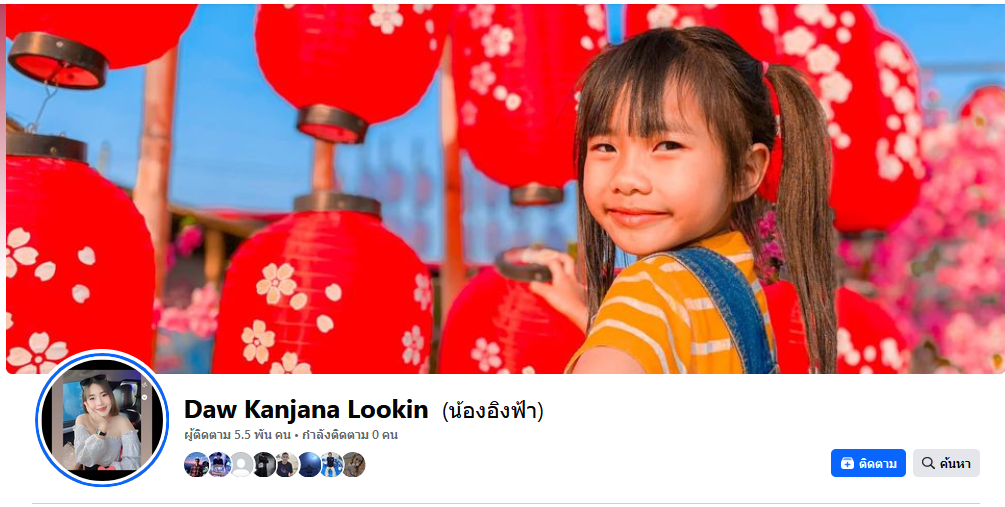Select the sixth follower avatar, dark blue

coord(308,464)
